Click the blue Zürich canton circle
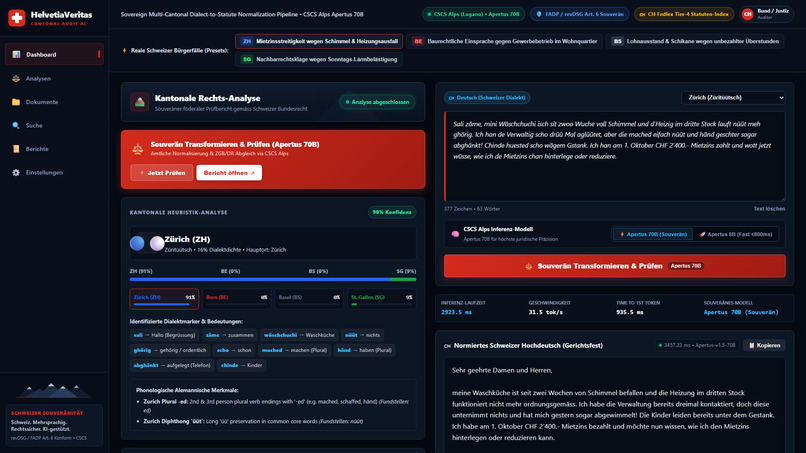Image resolution: width=806 pixels, height=453 pixels. click(137, 243)
